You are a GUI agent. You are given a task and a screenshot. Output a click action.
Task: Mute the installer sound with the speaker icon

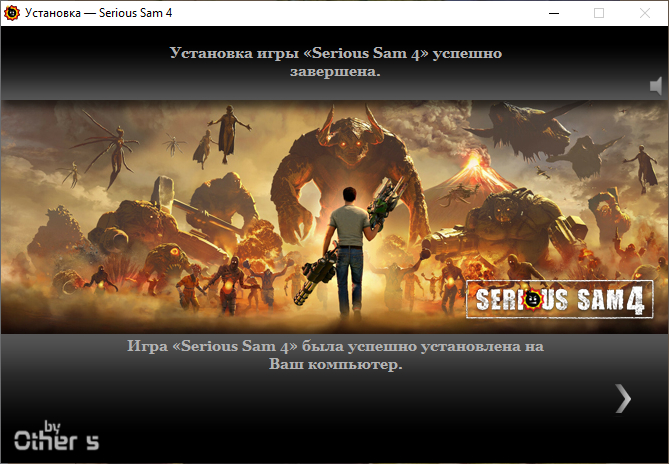coord(656,86)
